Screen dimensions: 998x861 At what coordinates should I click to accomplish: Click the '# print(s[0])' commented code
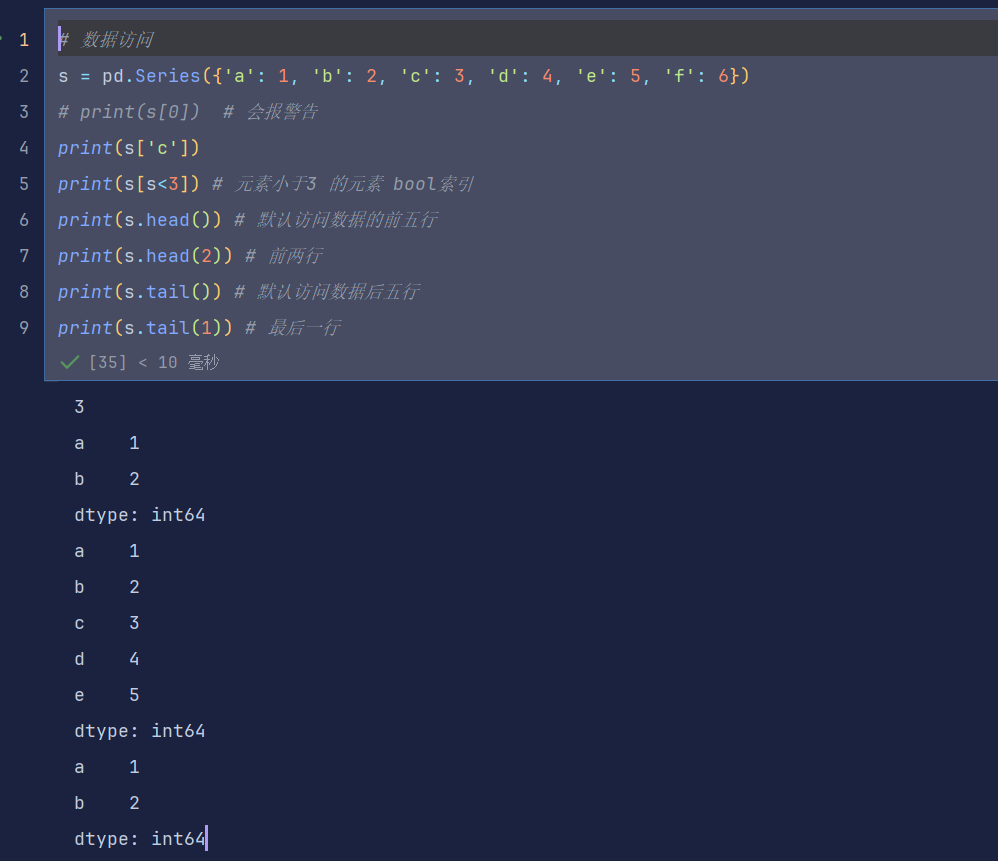[129, 112]
